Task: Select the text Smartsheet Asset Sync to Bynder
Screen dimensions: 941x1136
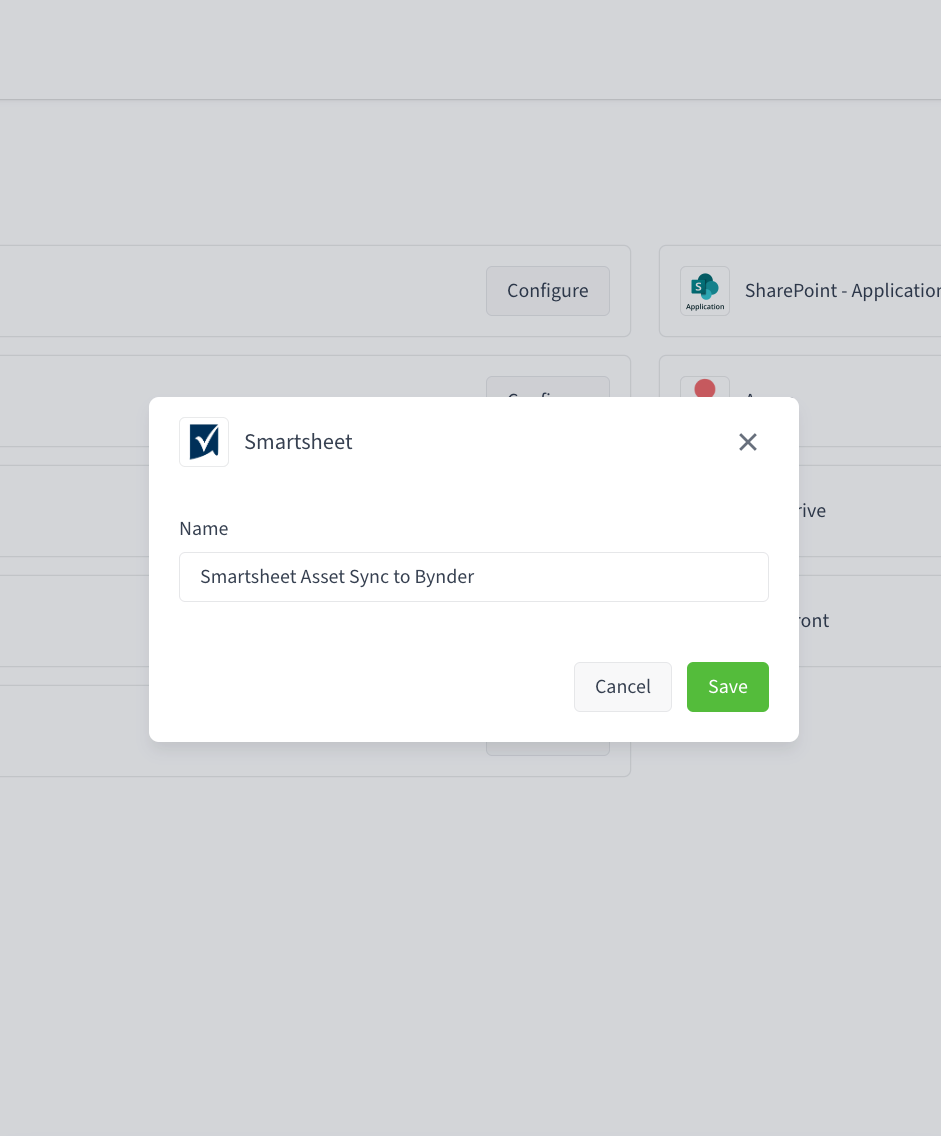Action: (x=337, y=577)
